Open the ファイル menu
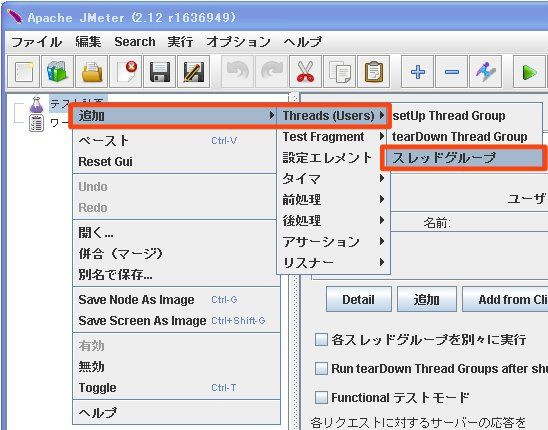This screenshot has width=548, height=430. 36,42
